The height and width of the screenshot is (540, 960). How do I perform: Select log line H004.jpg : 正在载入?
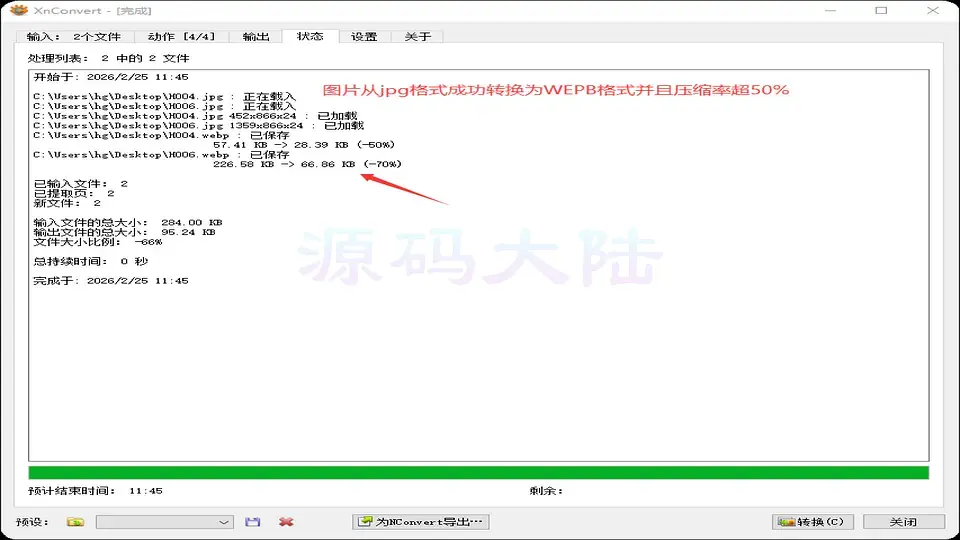pyautogui.click(x=165, y=97)
